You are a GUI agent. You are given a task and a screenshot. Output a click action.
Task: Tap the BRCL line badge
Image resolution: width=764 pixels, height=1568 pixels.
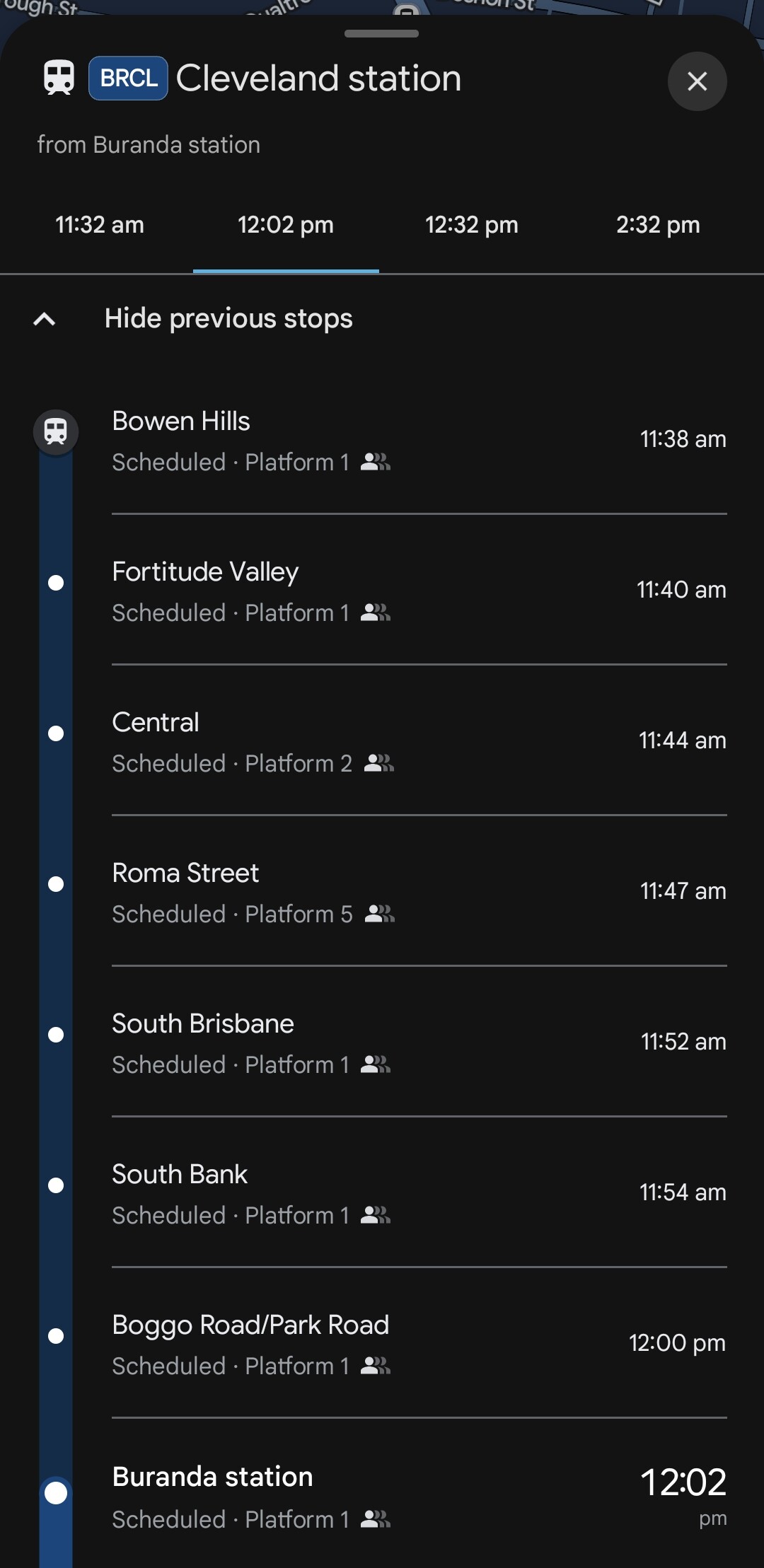128,78
